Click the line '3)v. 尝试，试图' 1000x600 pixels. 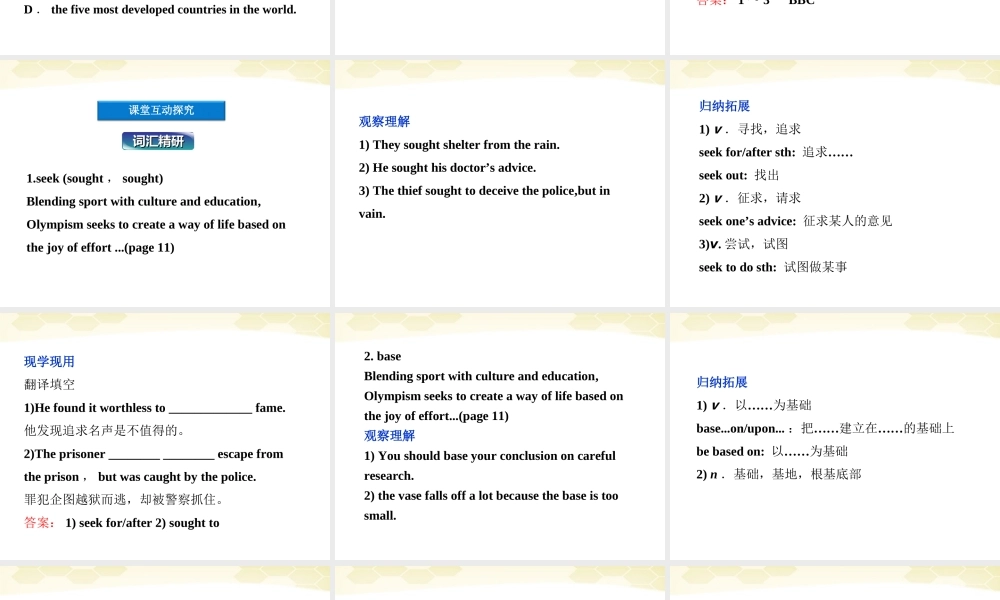point(743,244)
